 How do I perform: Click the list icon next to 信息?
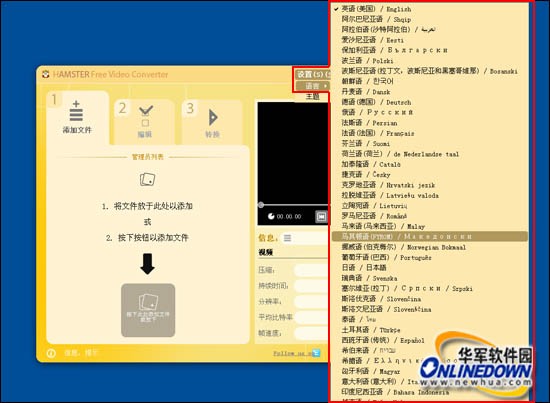[x=287, y=238]
